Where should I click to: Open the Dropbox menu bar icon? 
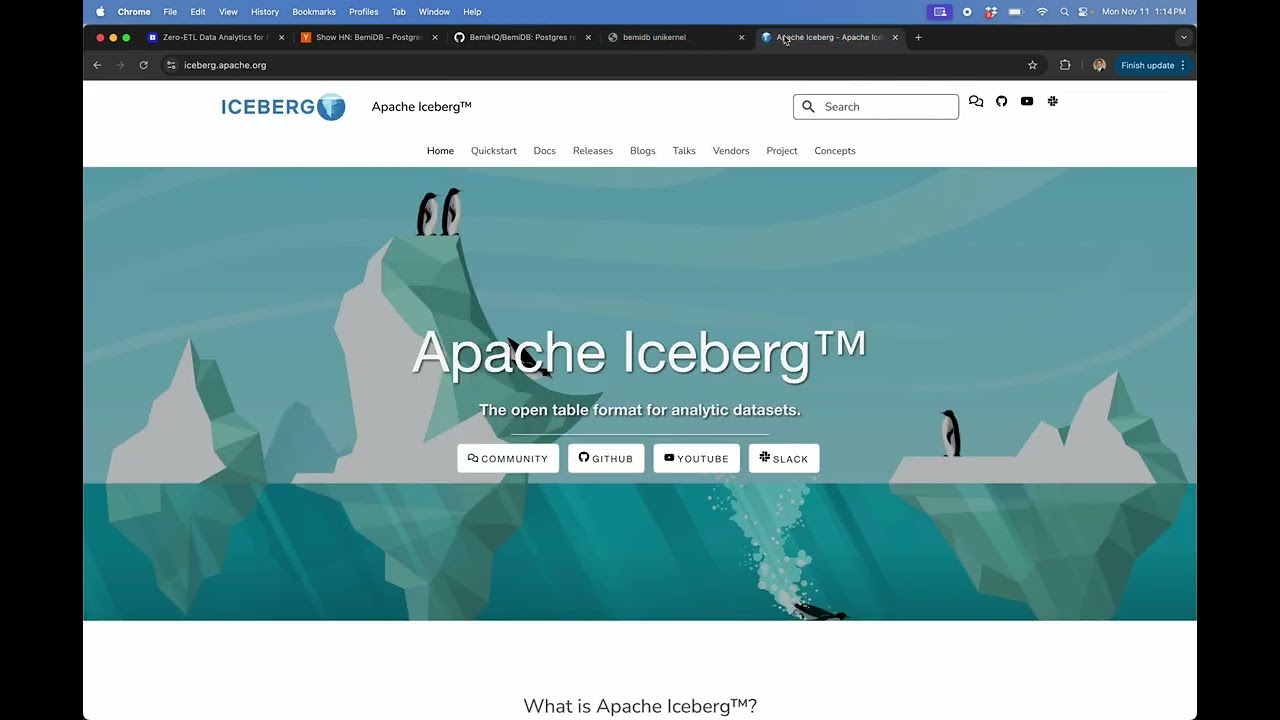point(991,12)
